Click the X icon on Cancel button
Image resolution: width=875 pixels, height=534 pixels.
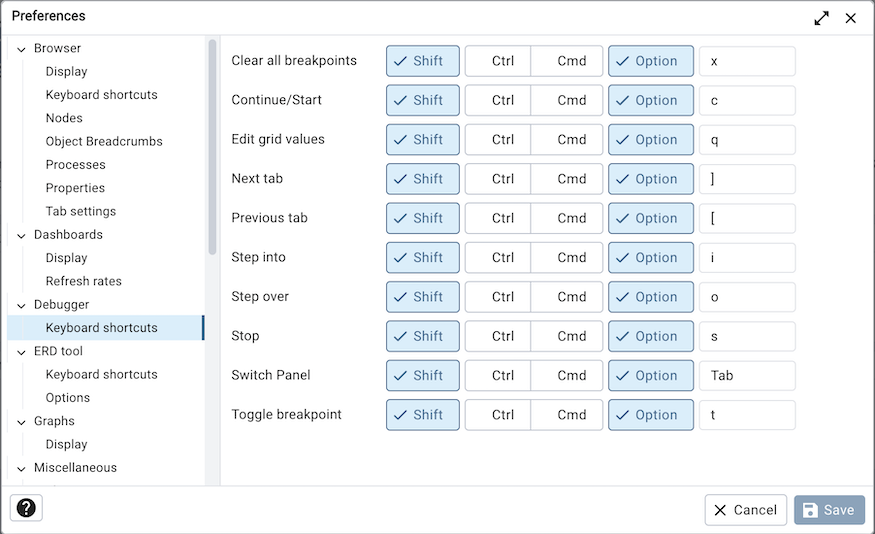point(720,510)
